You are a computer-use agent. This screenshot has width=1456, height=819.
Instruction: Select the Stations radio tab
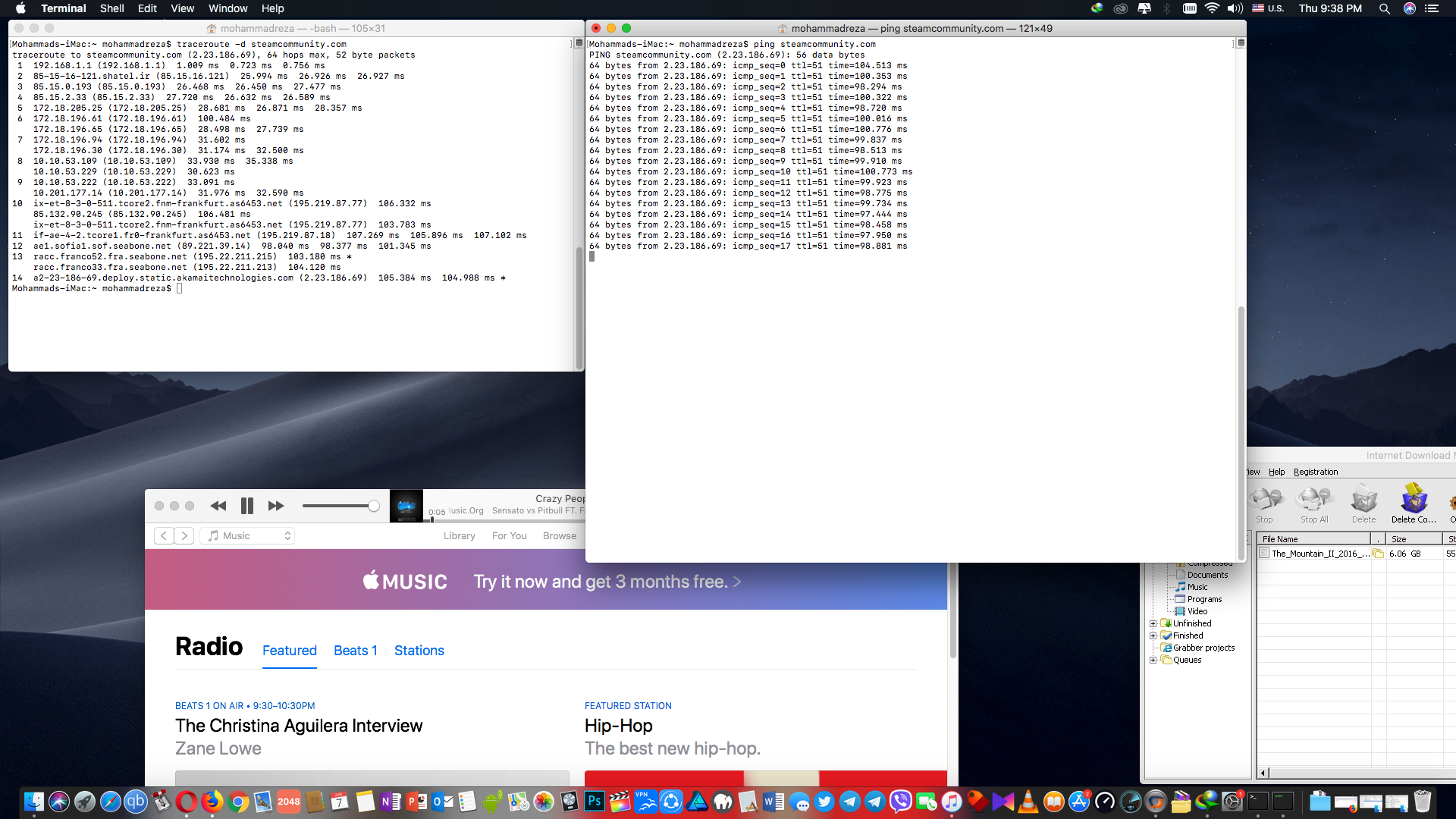[419, 651]
